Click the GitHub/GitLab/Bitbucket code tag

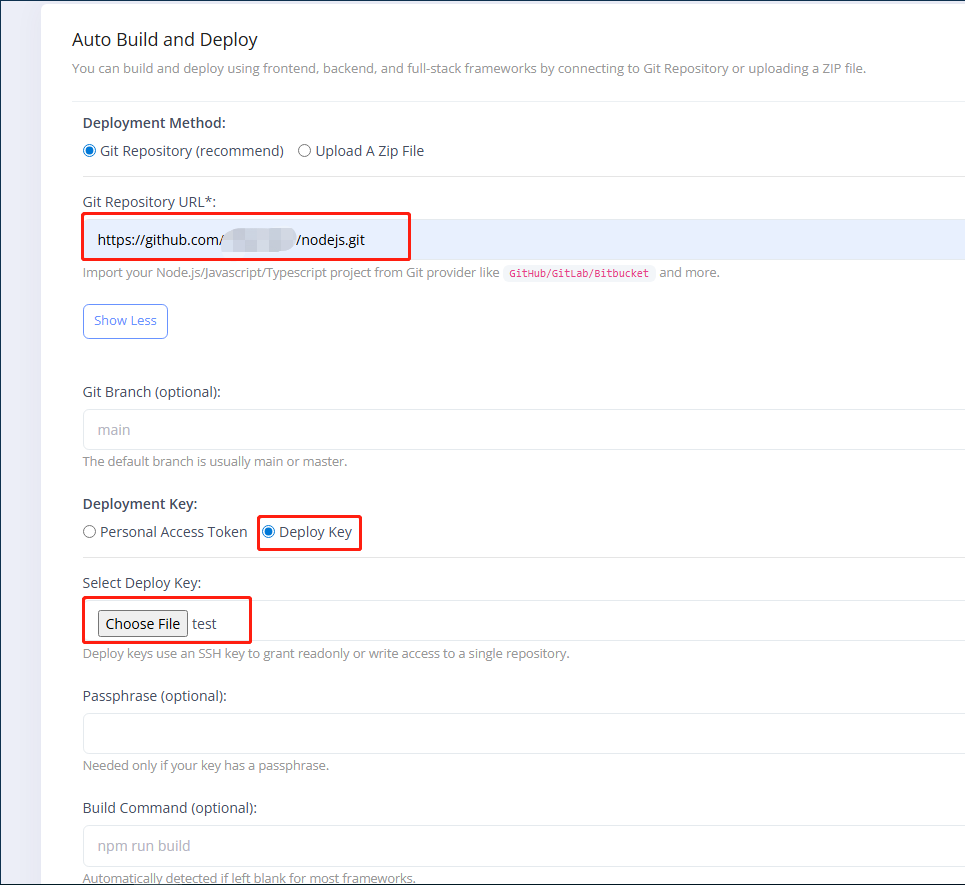click(579, 273)
